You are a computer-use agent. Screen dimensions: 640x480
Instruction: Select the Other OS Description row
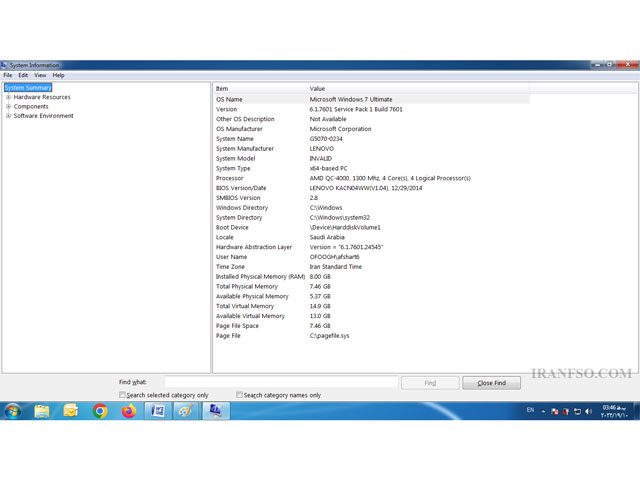click(x=371, y=119)
